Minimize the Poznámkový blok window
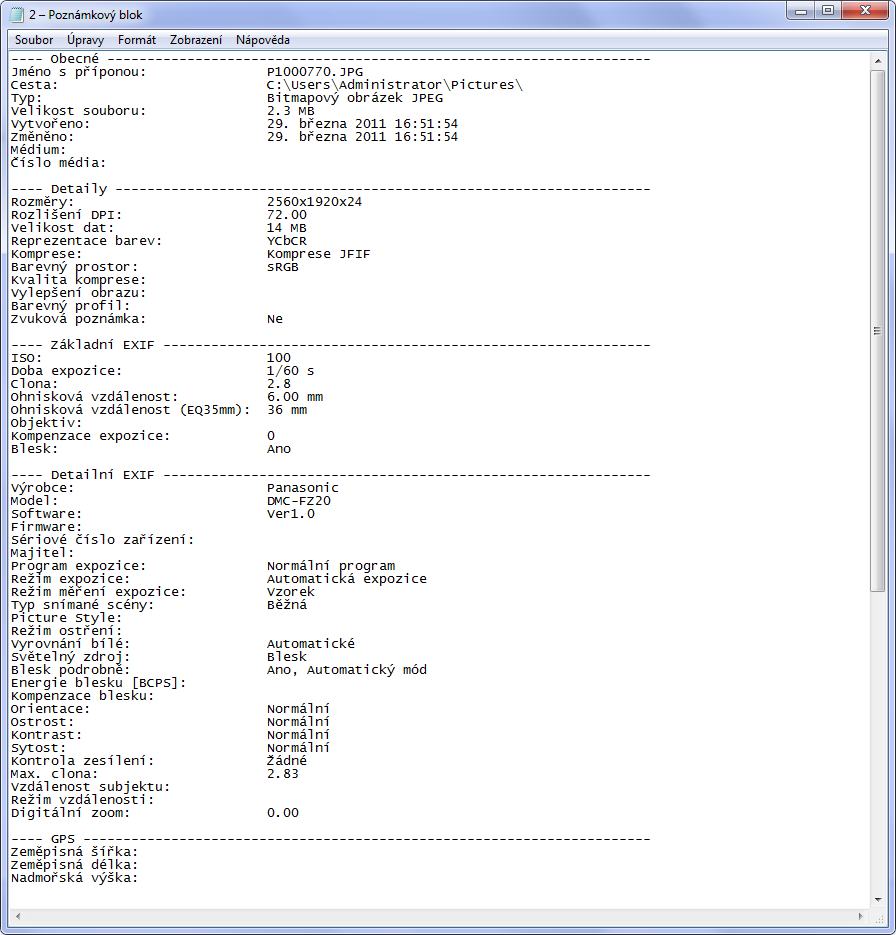Image resolution: width=896 pixels, height=935 pixels. [x=801, y=11]
